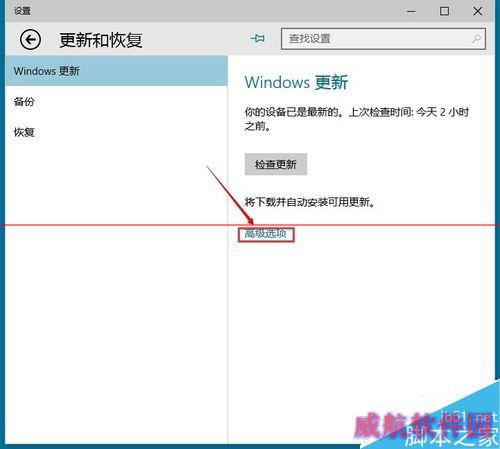Open the 高级选项 link
The height and width of the screenshot is (449, 500).
coord(266,234)
